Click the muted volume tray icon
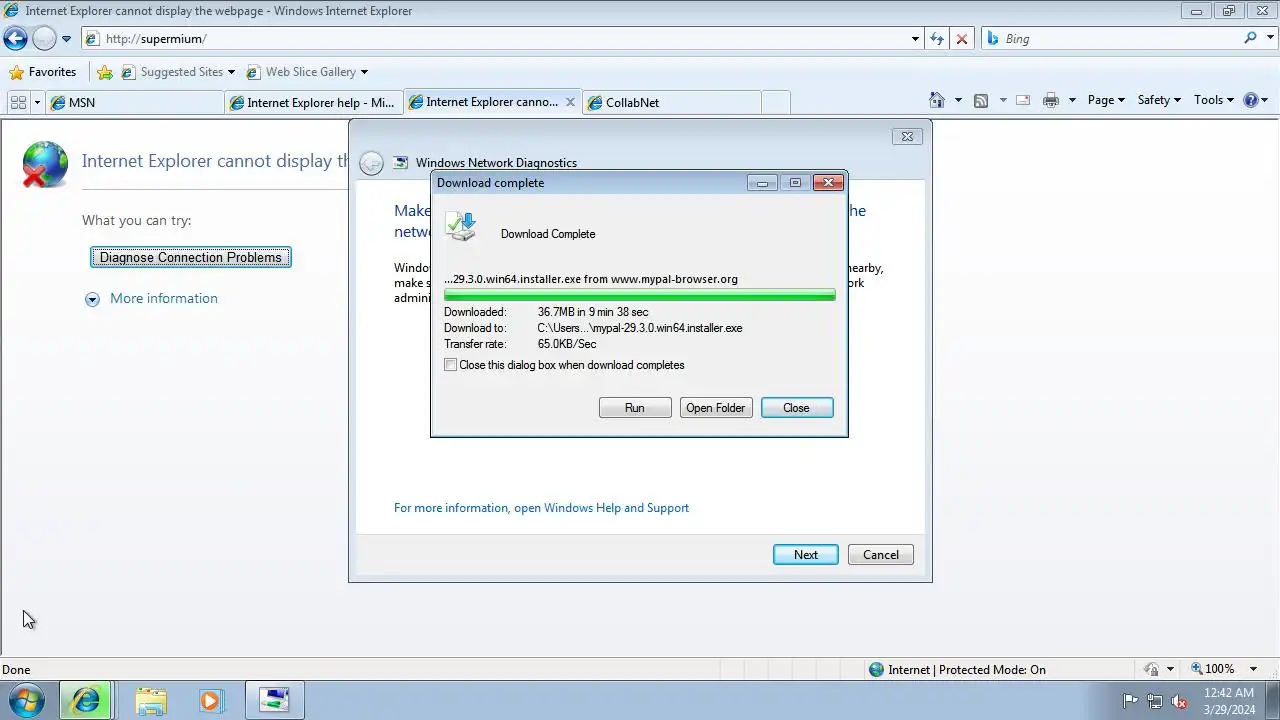Screen dimensions: 1280x720 [x=1179, y=701]
